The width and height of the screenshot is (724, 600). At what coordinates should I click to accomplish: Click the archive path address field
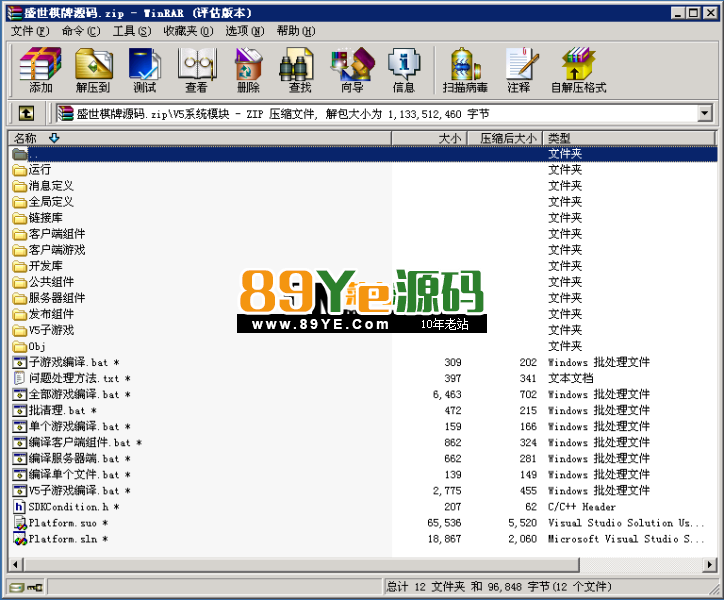click(x=376, y=113)
